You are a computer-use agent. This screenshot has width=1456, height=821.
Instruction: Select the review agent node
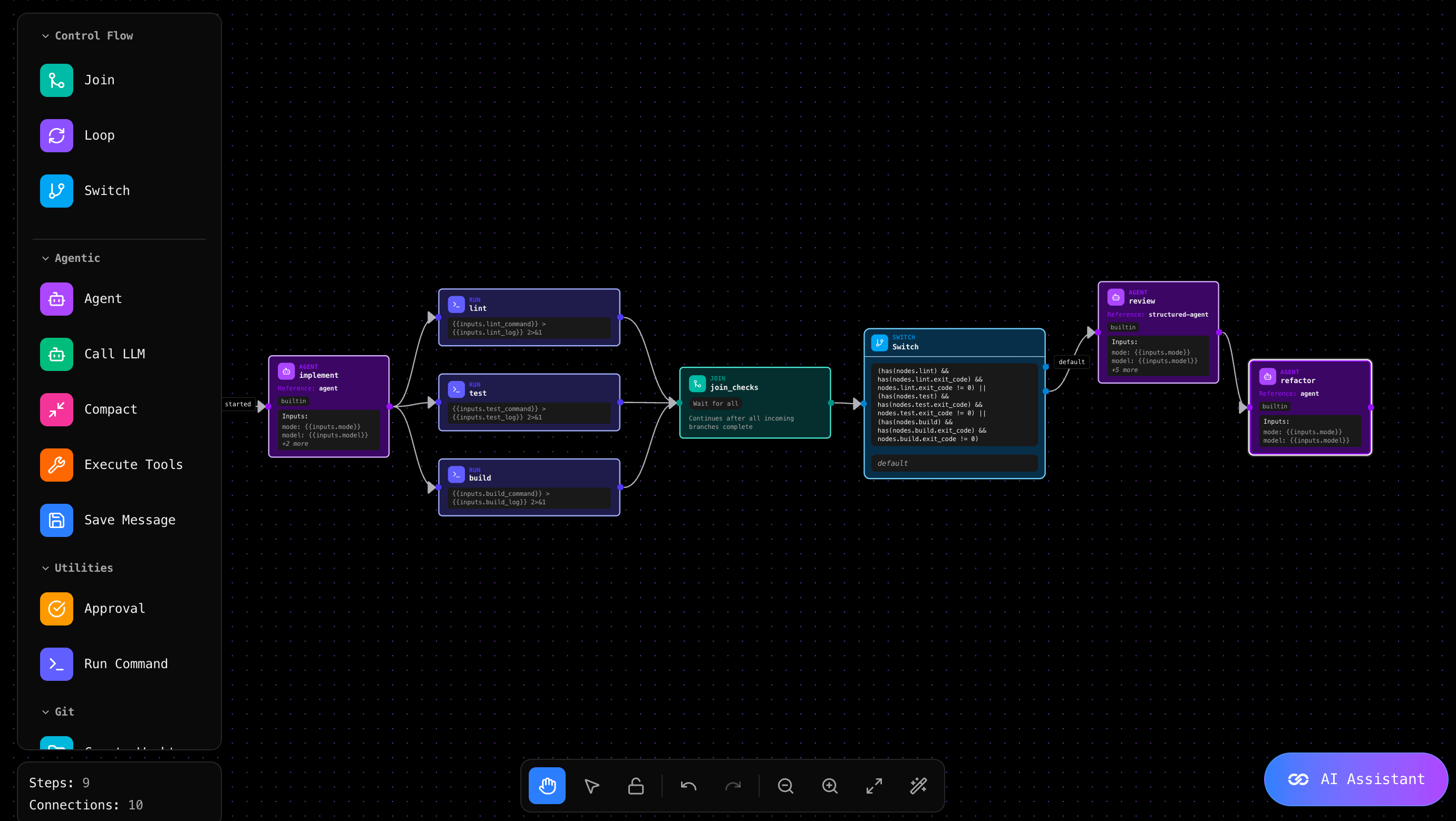click(x=1158, y=332)
